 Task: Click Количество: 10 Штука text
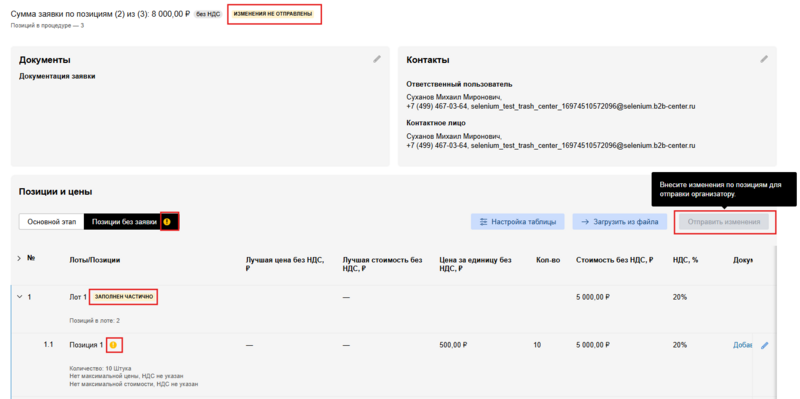point(100,368)
